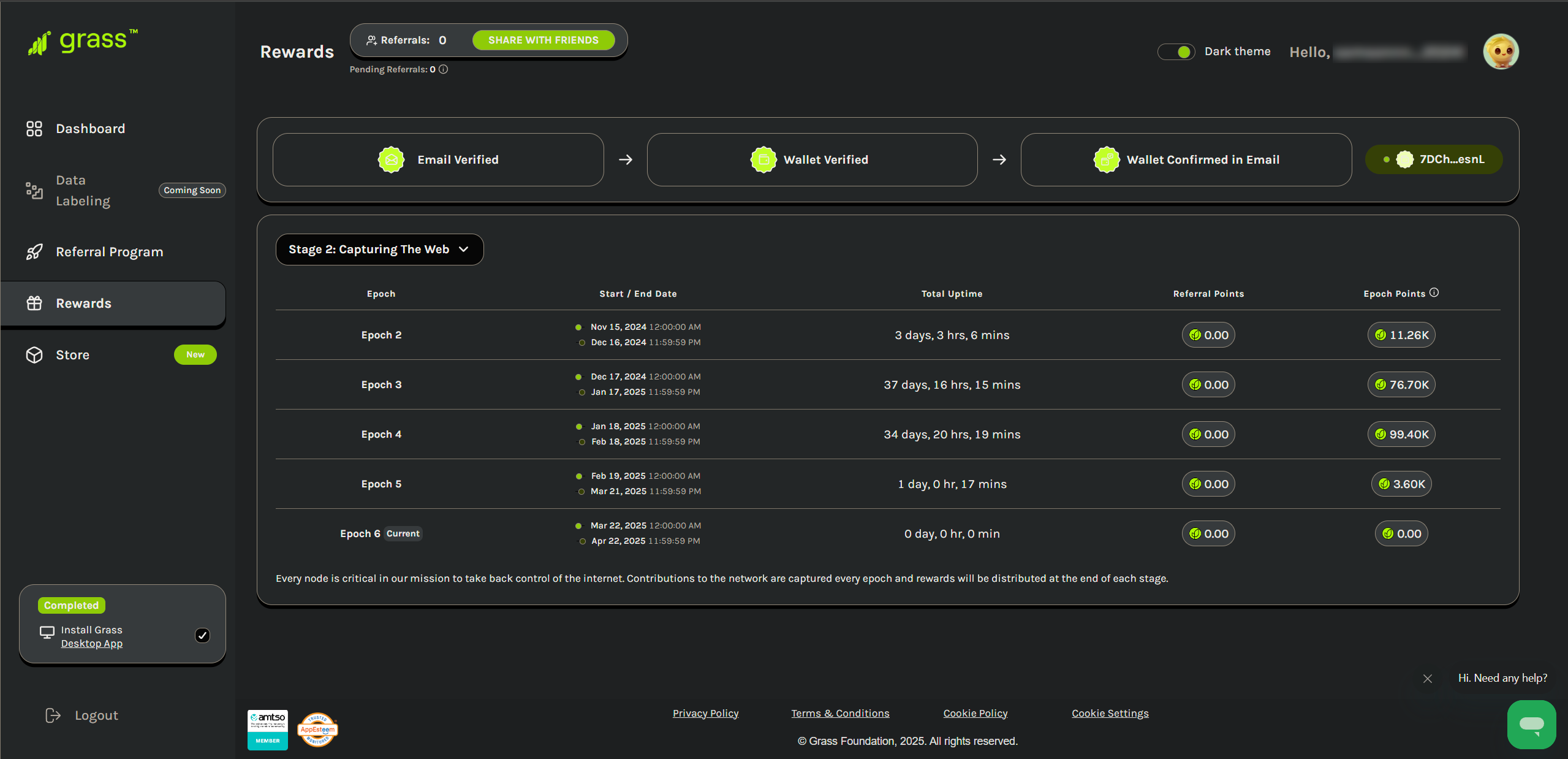Click the Pending Referrals info icon
1568x759 pixels.
tap(444, 69)
